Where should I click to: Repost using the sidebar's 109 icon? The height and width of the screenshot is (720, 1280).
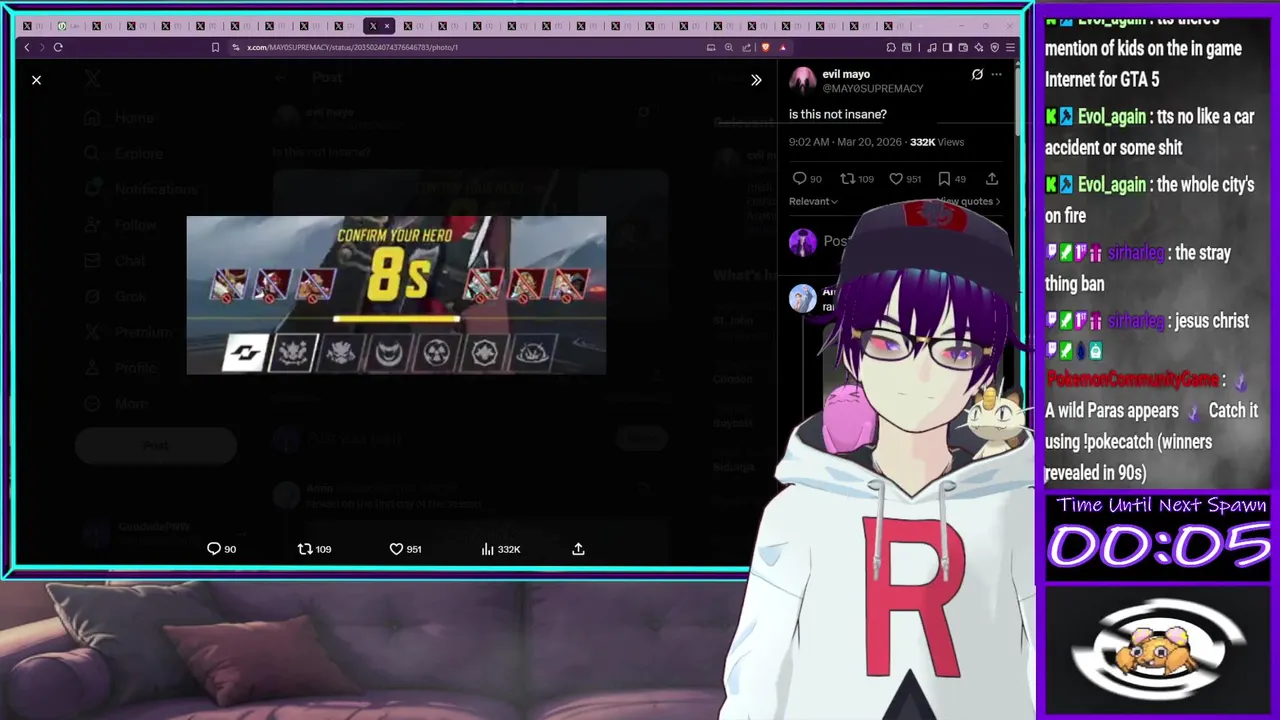(x=857, y=179)
